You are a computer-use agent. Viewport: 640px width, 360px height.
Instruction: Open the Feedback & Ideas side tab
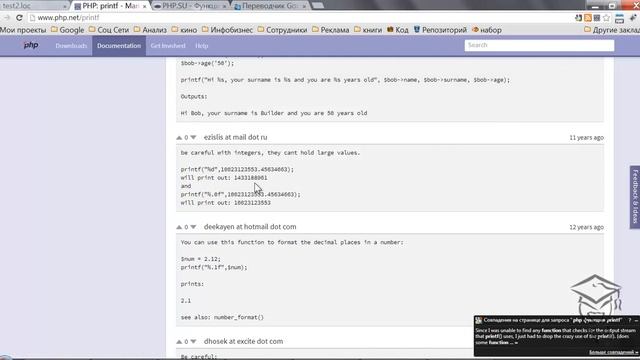click(635, 197)
